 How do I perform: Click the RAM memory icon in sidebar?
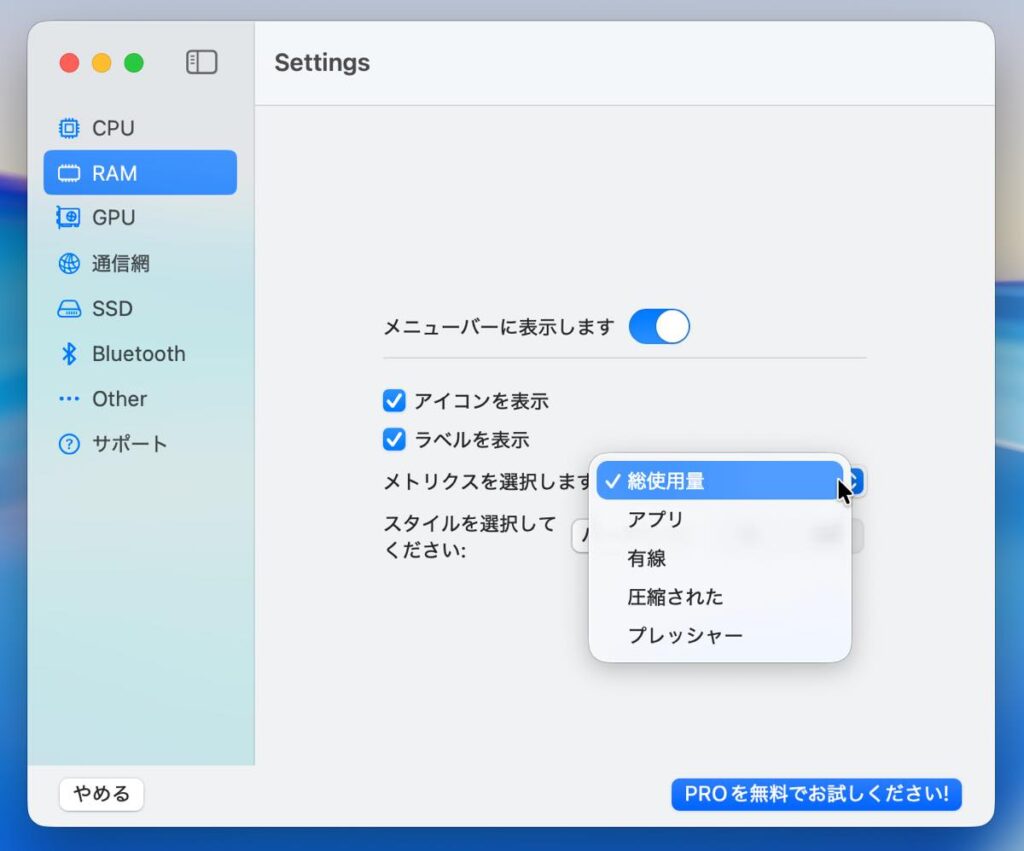pos(69,173)
